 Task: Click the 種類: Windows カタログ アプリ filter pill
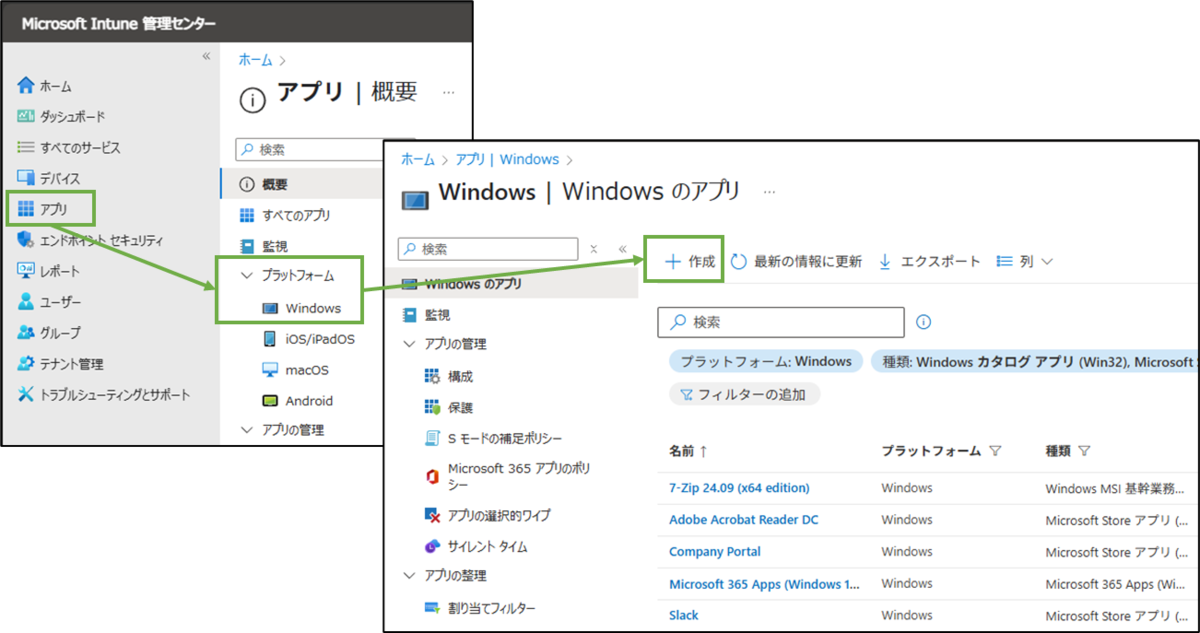(1034, 361)
